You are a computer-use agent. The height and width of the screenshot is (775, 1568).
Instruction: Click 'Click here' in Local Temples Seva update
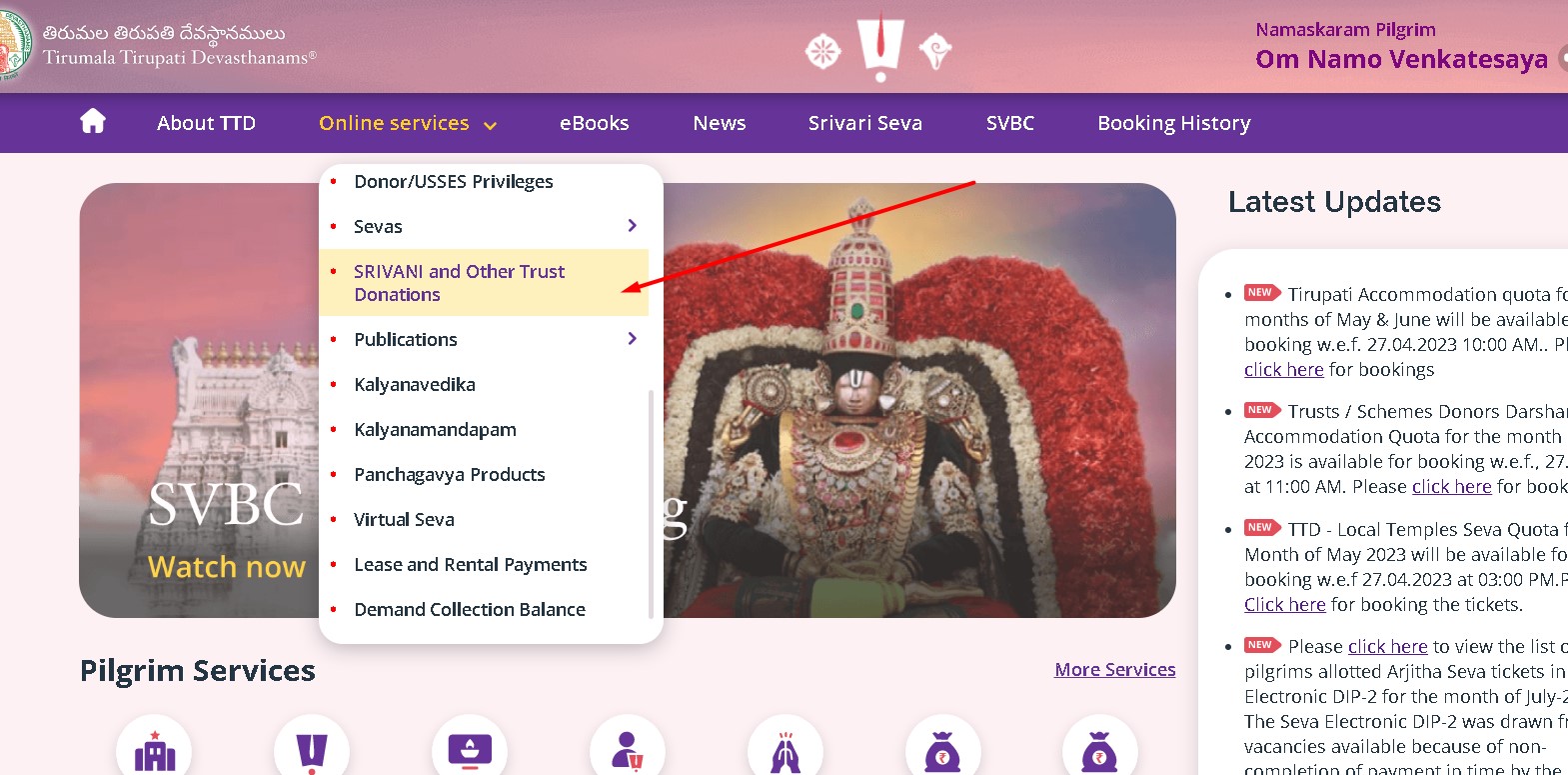1285,605
